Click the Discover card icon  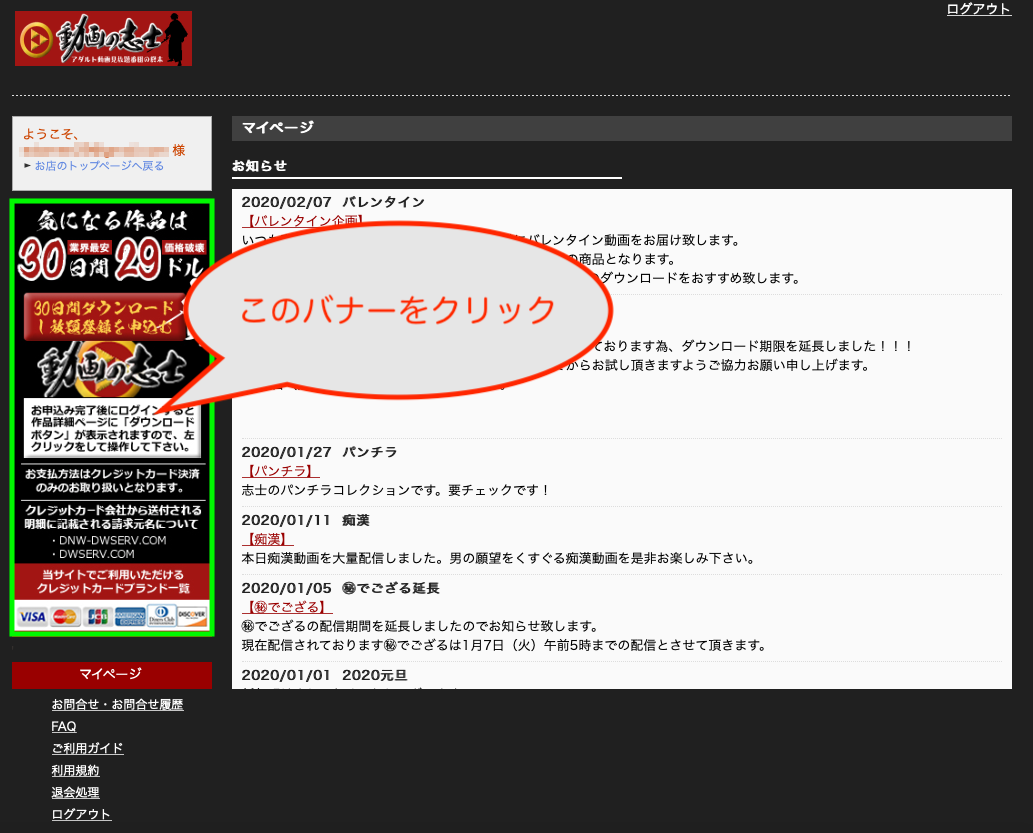(x=192, y=616)
